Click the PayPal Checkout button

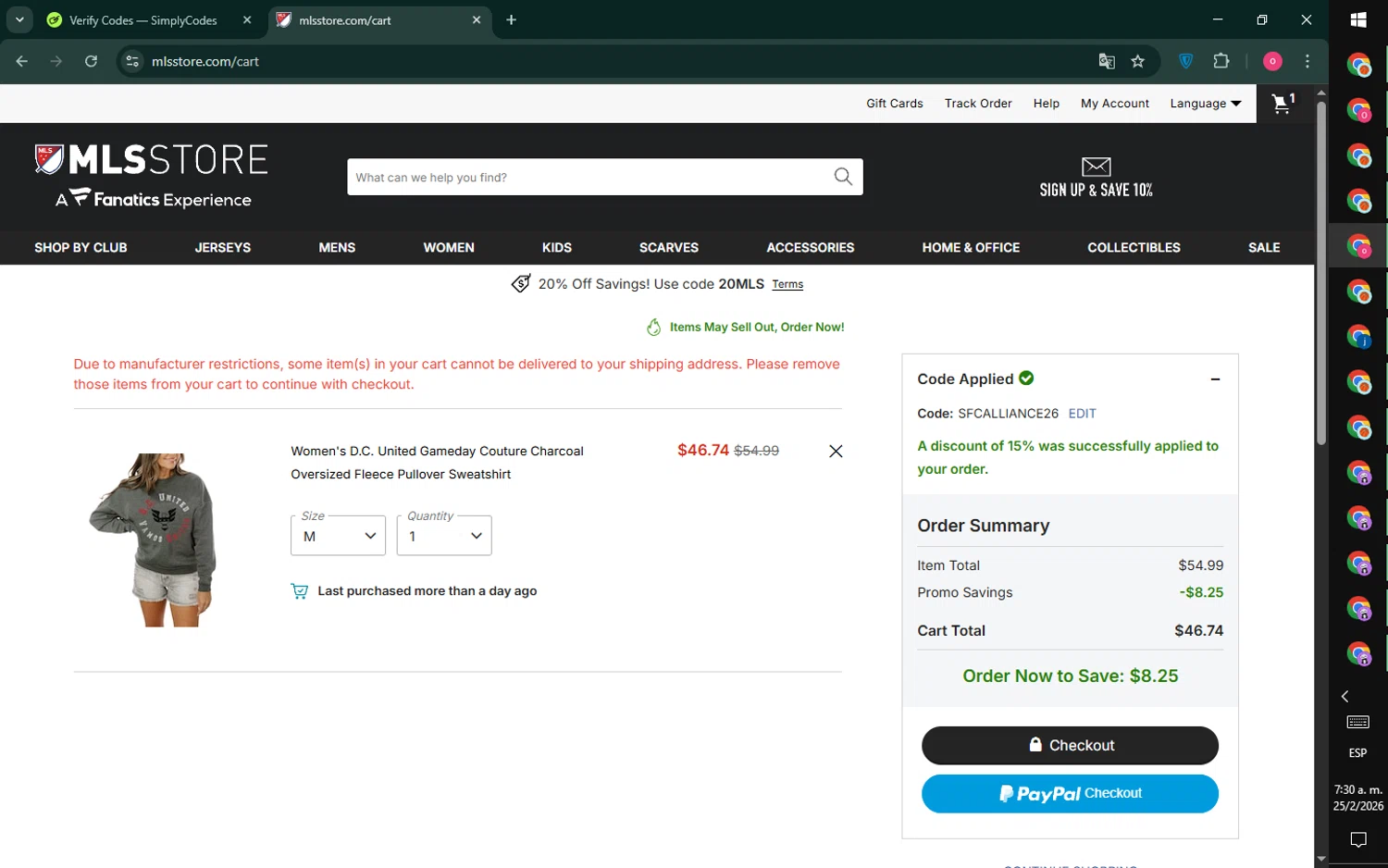coord(1070,794)
